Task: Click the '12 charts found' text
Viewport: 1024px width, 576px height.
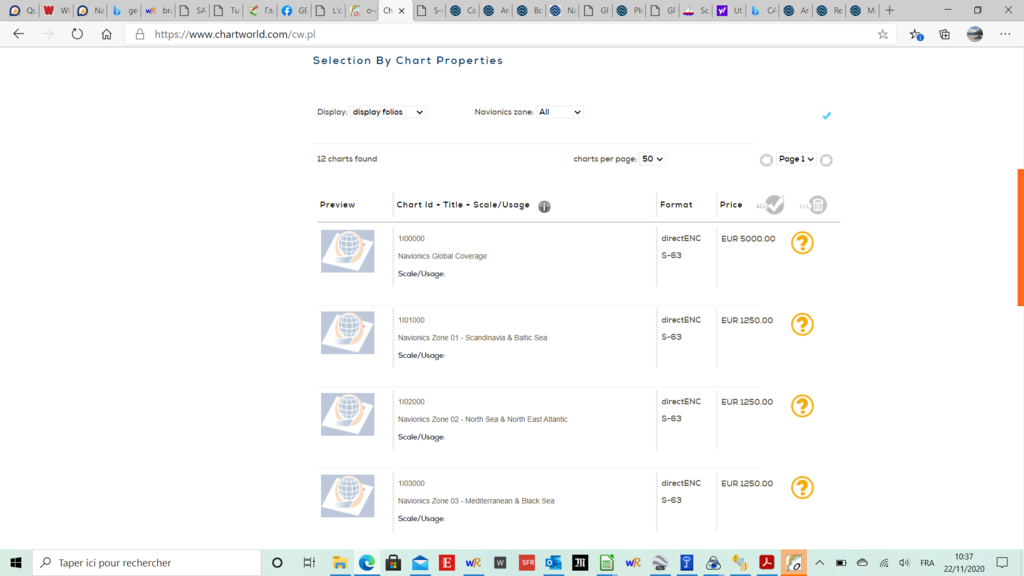Action: [347, 159]
